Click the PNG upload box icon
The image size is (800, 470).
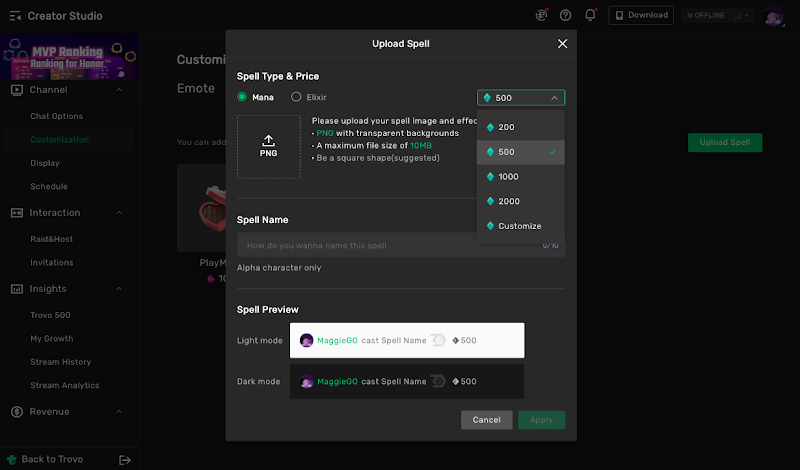pos(268,146)
